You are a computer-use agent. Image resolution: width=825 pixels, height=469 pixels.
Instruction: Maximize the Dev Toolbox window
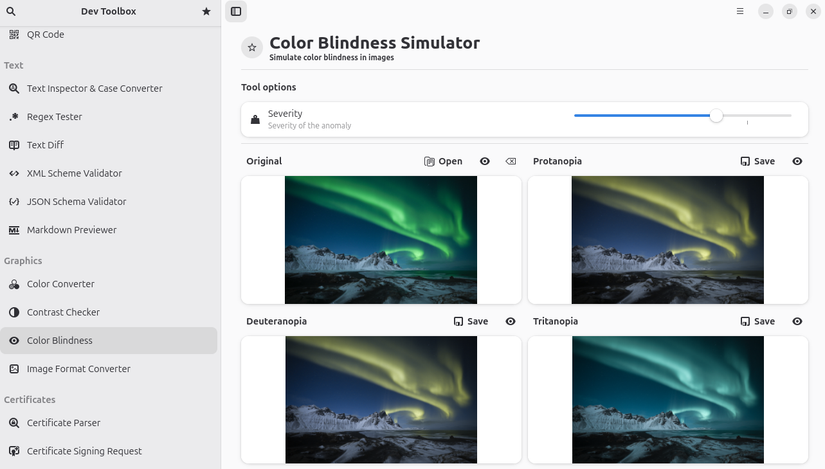coord(789,12)
